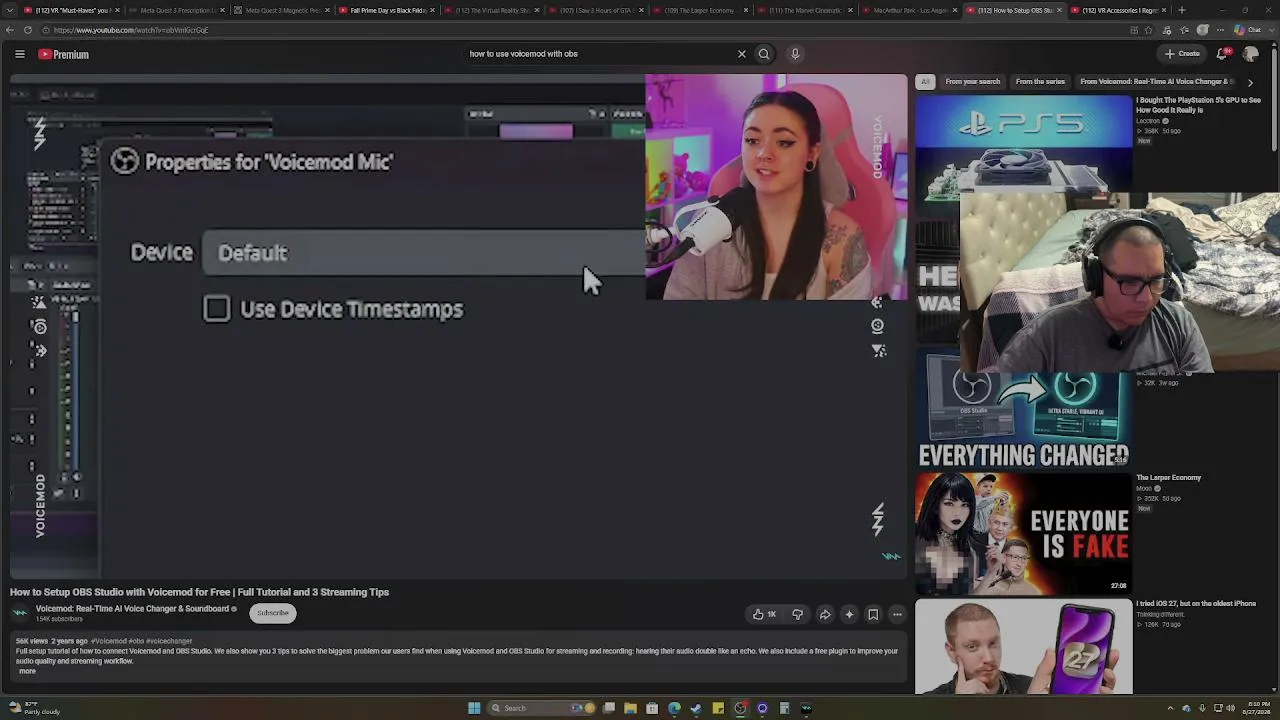The height and width of the screenshot is (720, 1280).
Task: Select the From your search chip
Action: point(972,82)
